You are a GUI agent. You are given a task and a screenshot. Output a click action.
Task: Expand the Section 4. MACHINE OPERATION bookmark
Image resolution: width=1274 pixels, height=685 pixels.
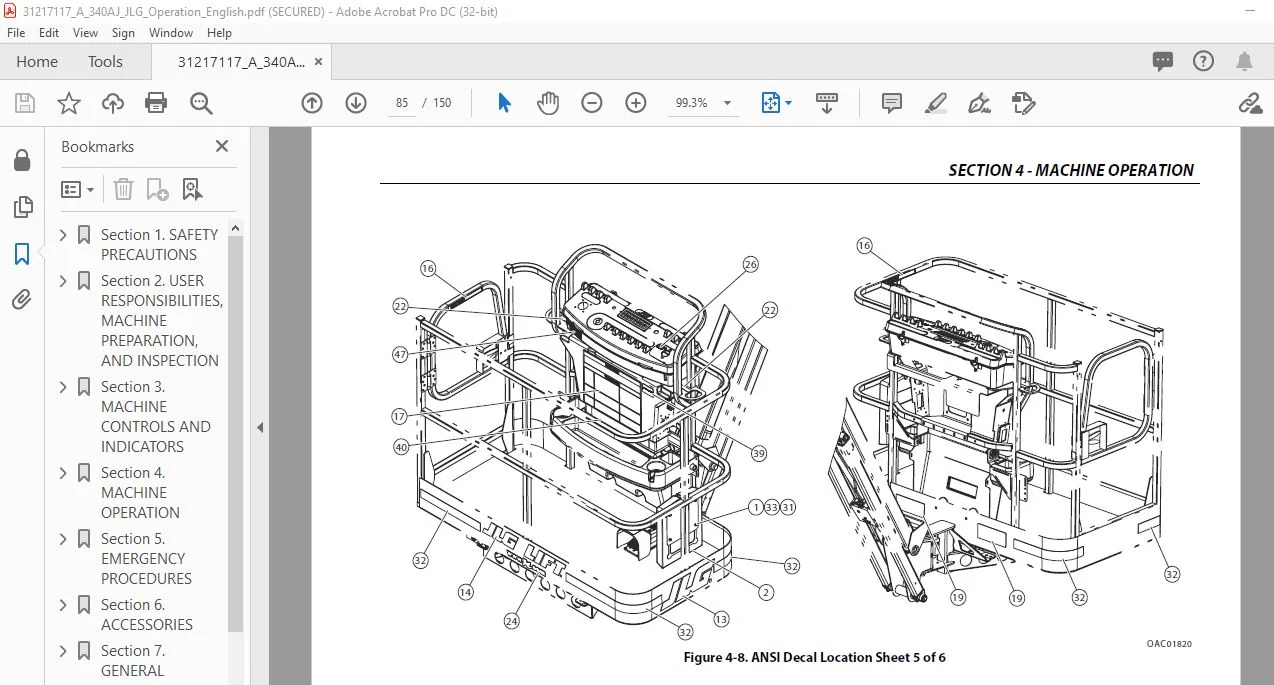pyautogui.click(x=64, y=473)
